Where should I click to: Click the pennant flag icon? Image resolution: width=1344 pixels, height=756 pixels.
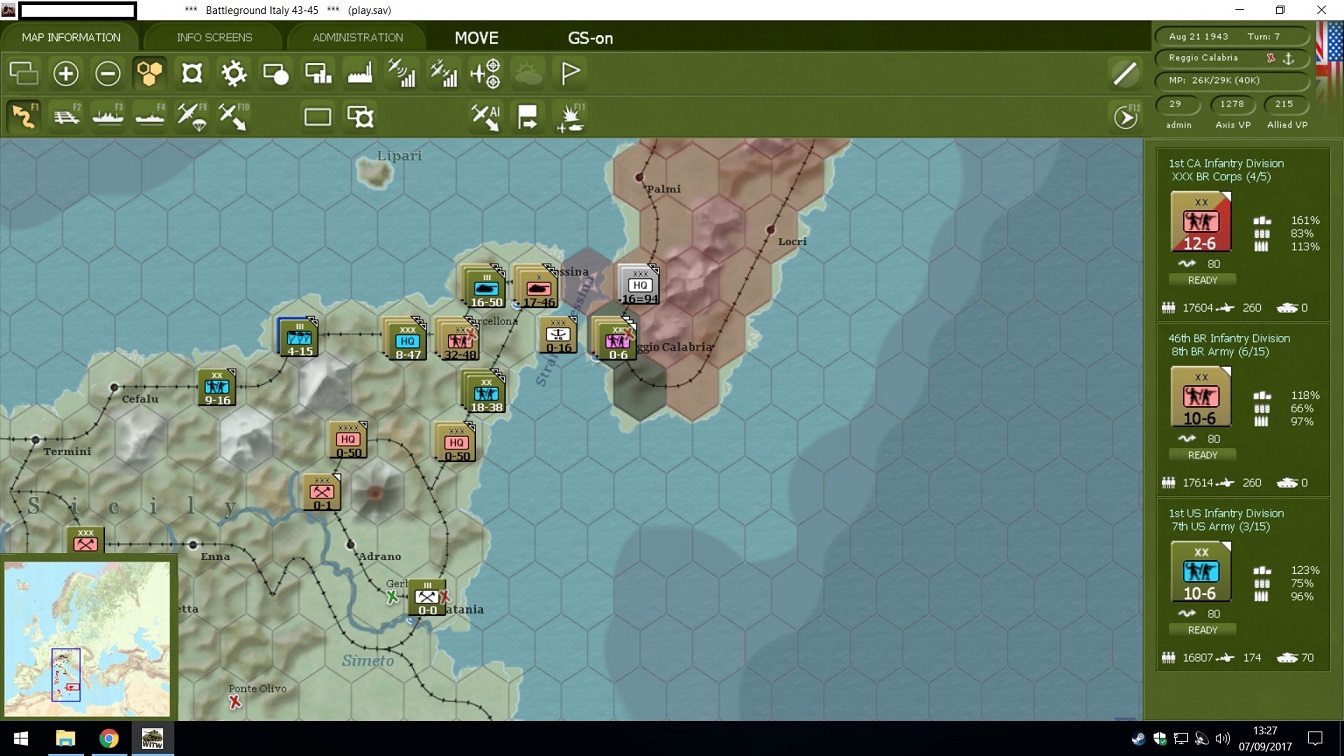click(571, 73)
